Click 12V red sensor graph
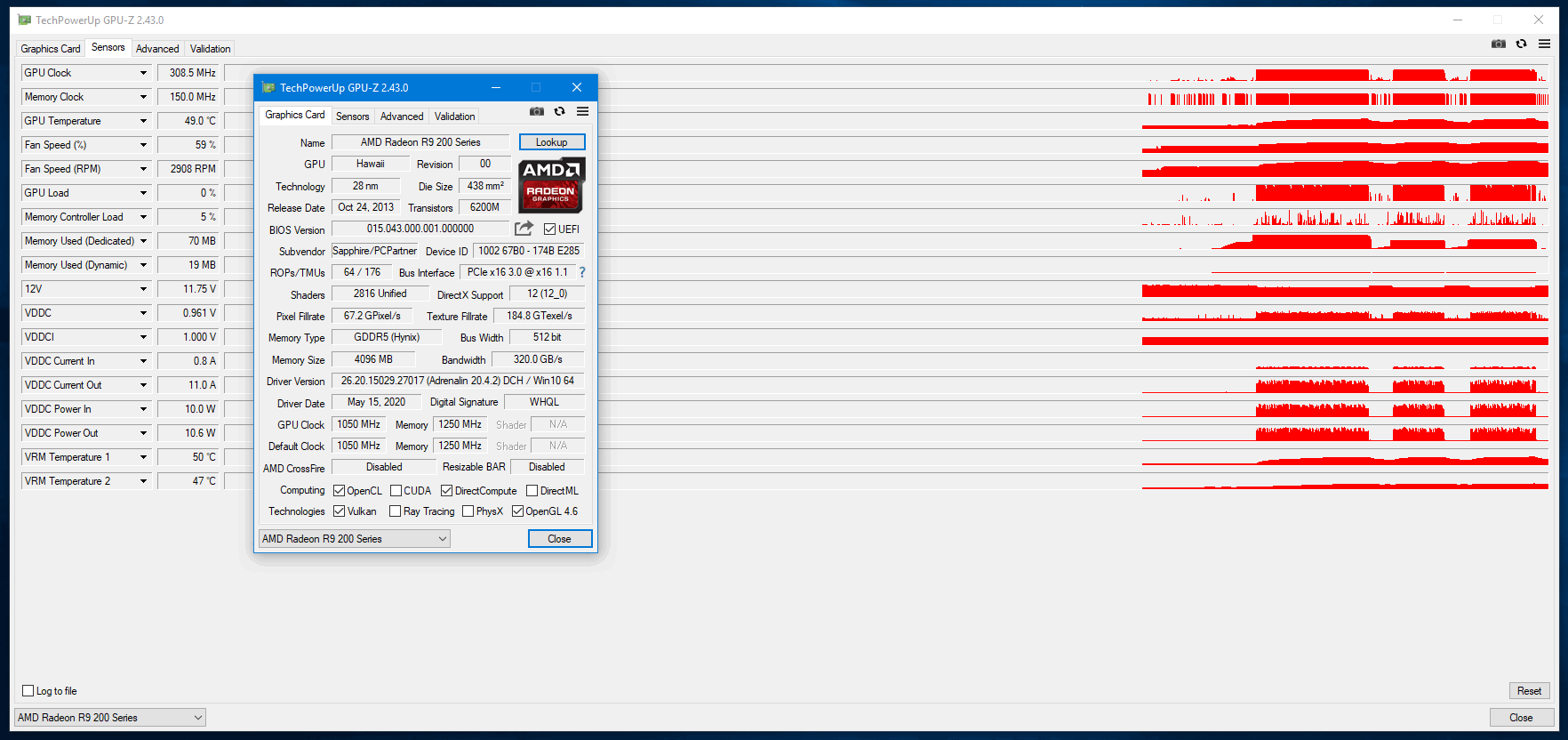The height and width of the screenshot is (740, 1568). click(x=1345, y=289)
